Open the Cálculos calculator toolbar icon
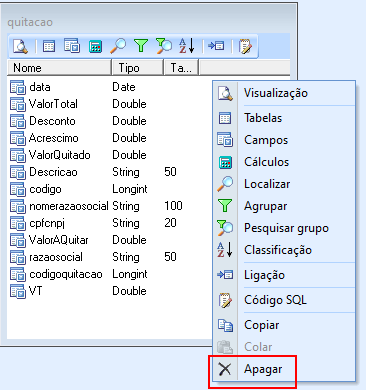Viewport: 366px width, 390px height. pyautogui.click(x=95, y=46)
